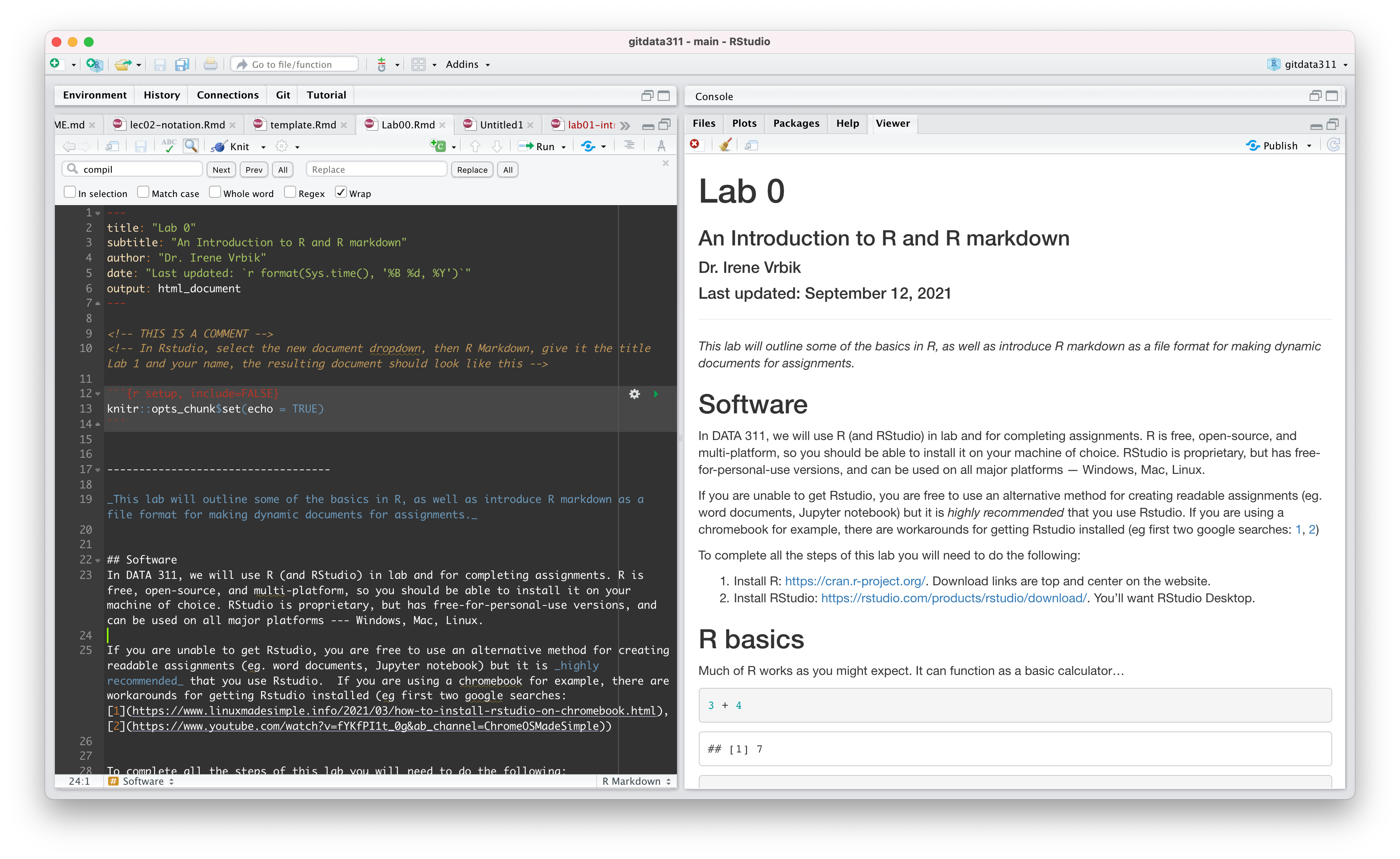Enable Match case option

(143, 192)
